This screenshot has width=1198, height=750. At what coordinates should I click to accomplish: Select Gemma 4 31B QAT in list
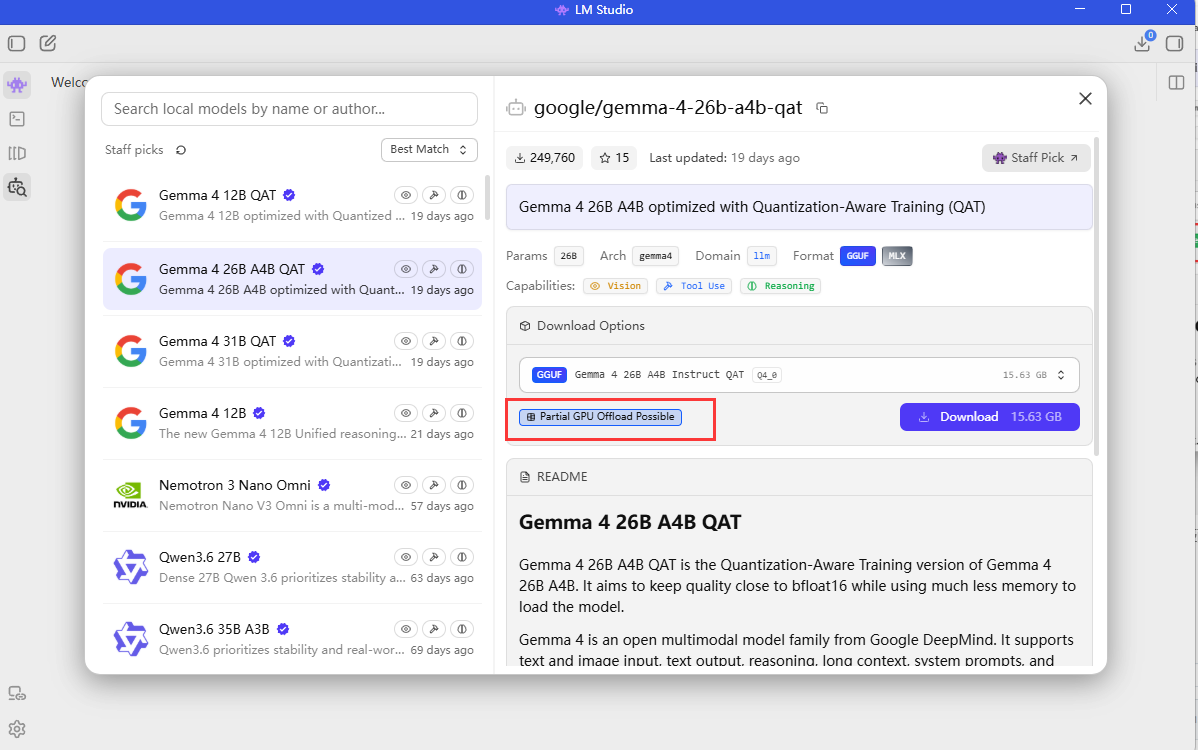click(293, 351)
